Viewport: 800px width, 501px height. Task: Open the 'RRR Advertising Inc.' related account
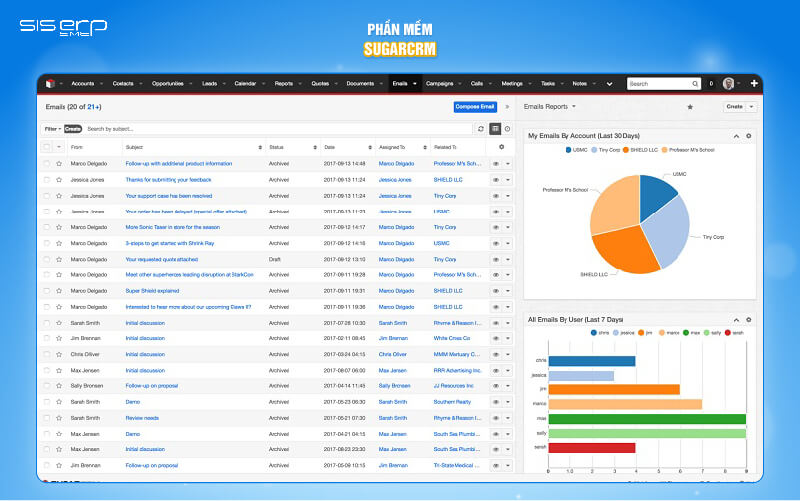[458, 371]
